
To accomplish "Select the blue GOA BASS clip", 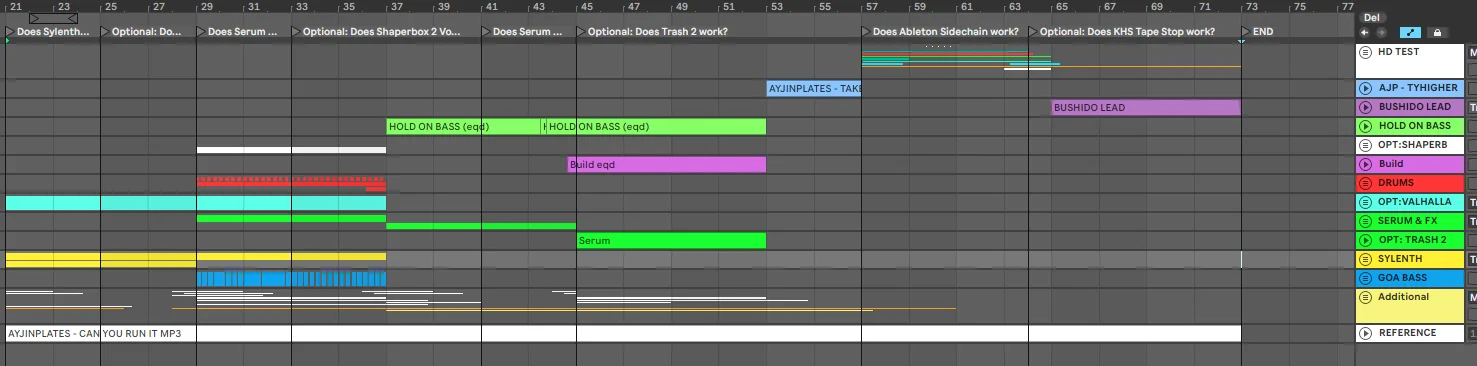I will pyautogui.click(x=291, y=279).
